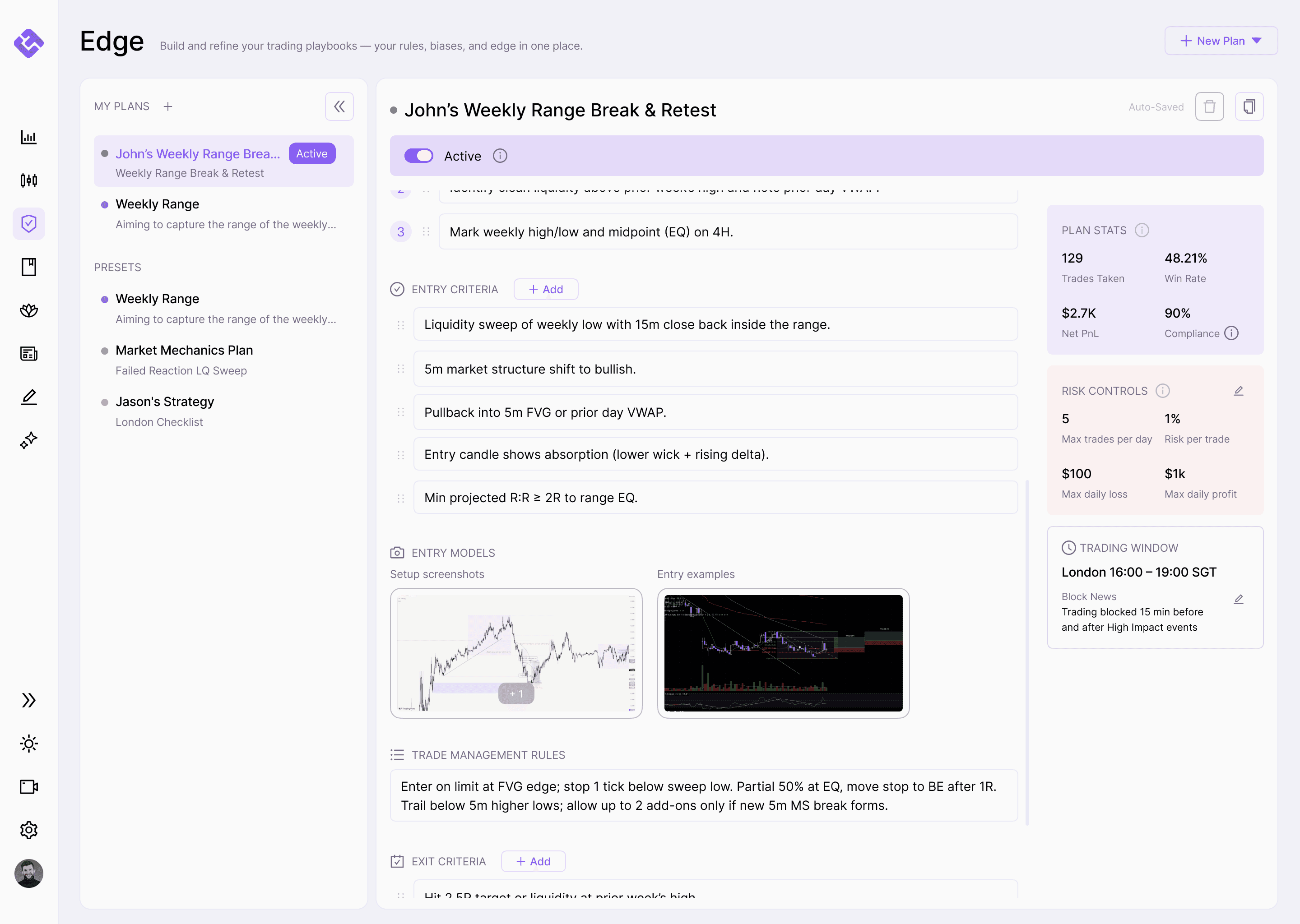Click the content area vertical scrollbar

pyautogui.click(x=1027, y=651)
